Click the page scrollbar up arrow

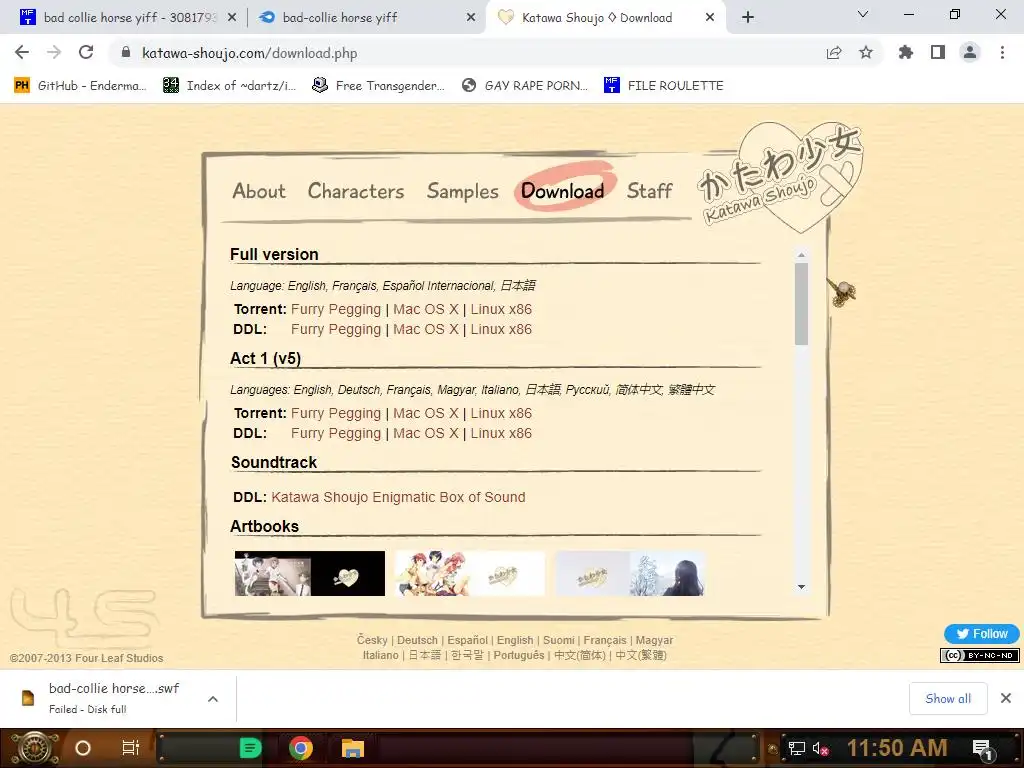pyautogui.click(x=801, y=255)
